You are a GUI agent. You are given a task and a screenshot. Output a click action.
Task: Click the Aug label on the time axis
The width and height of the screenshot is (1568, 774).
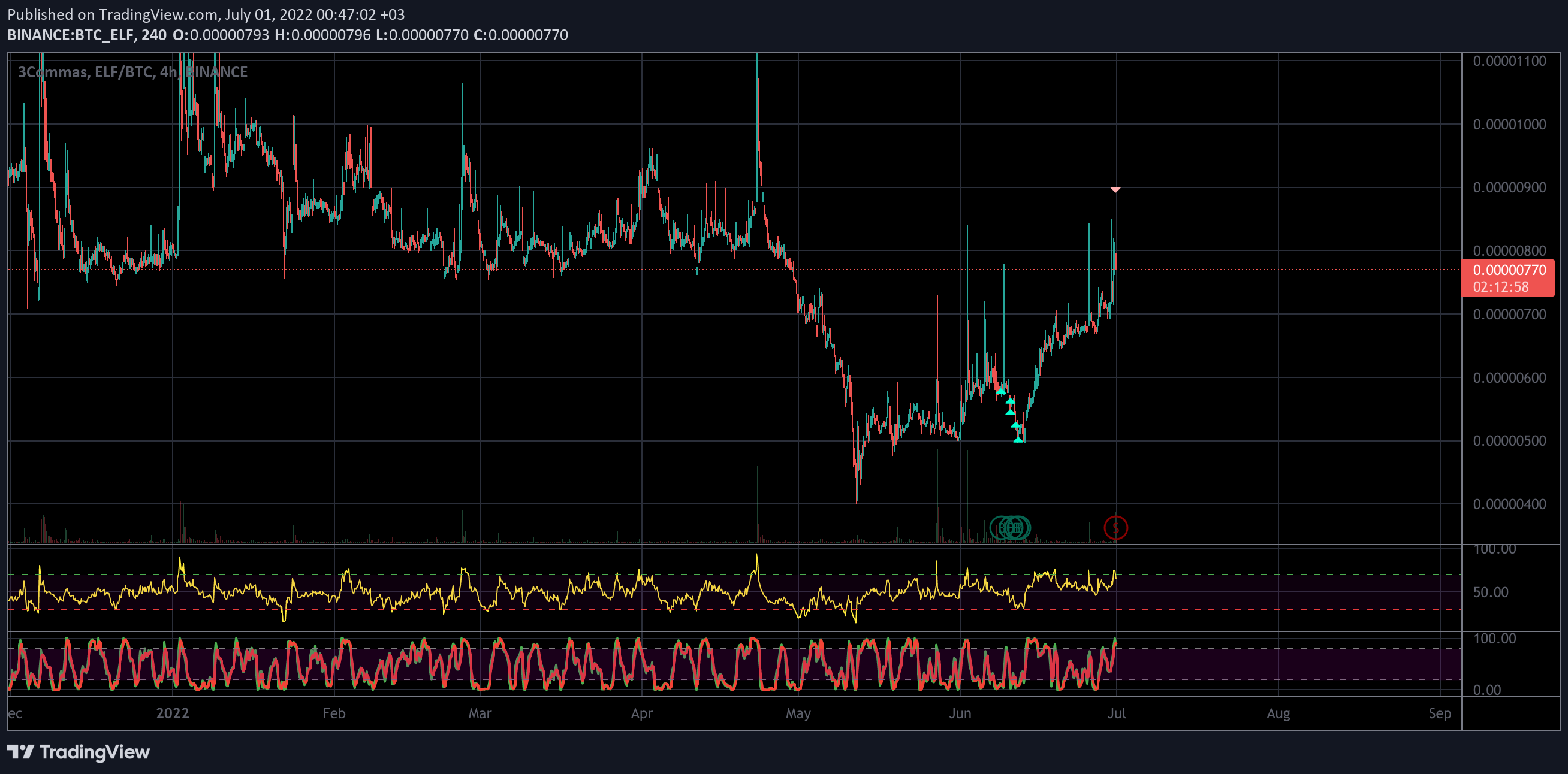[1278, 713]
